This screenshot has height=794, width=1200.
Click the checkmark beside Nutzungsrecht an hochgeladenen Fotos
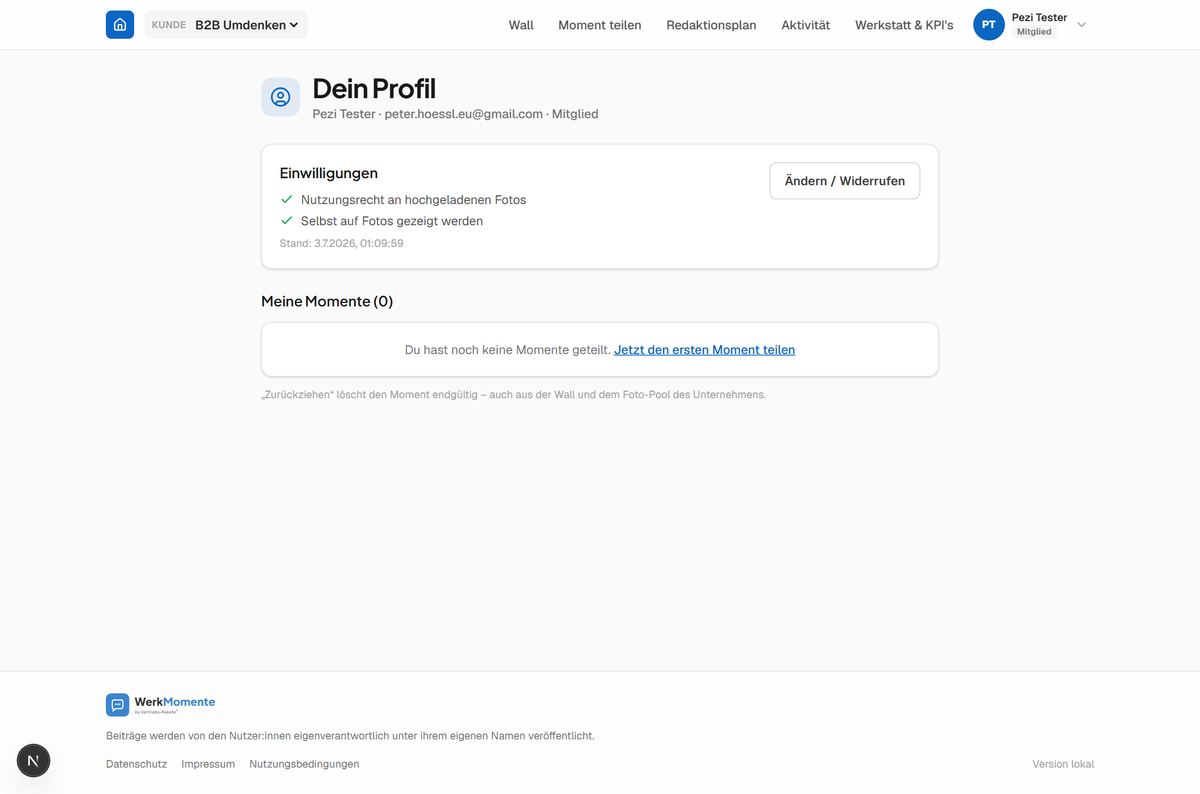pos(287,199)
